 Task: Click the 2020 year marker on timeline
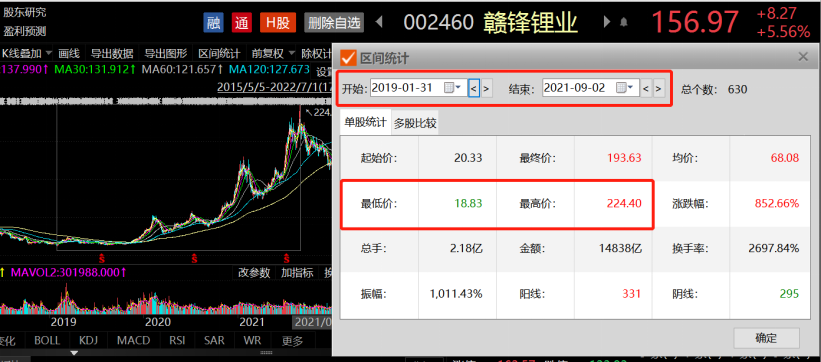point(158,321)
